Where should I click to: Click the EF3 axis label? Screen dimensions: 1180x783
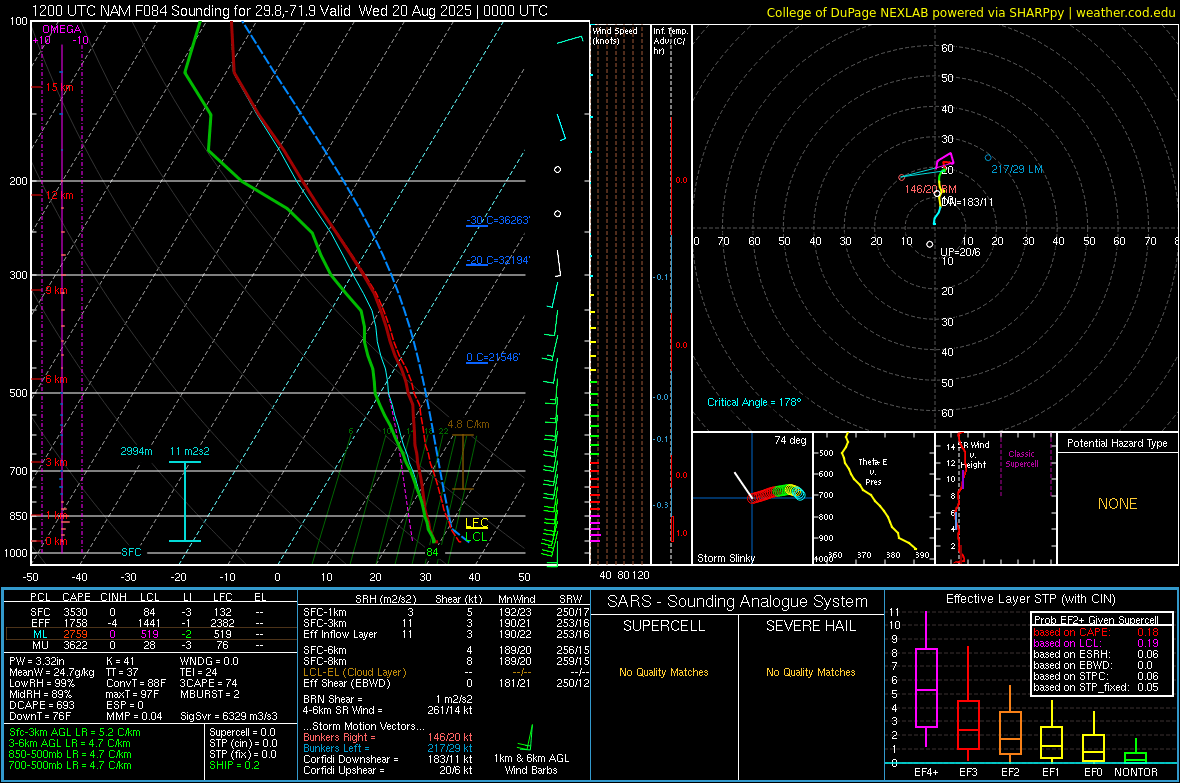[x=968, y=772]
